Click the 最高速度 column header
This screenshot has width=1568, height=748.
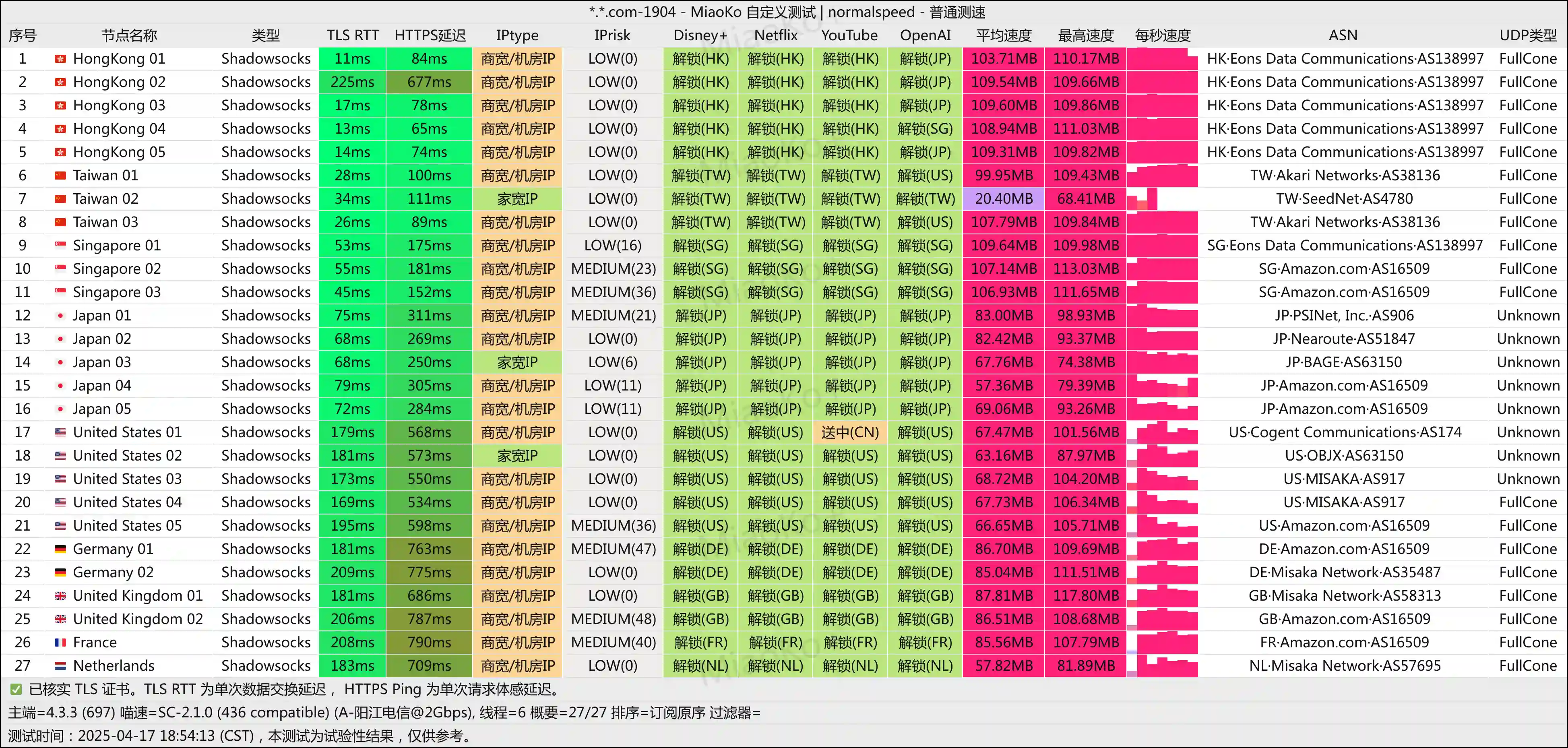[x=1086, y=35]
